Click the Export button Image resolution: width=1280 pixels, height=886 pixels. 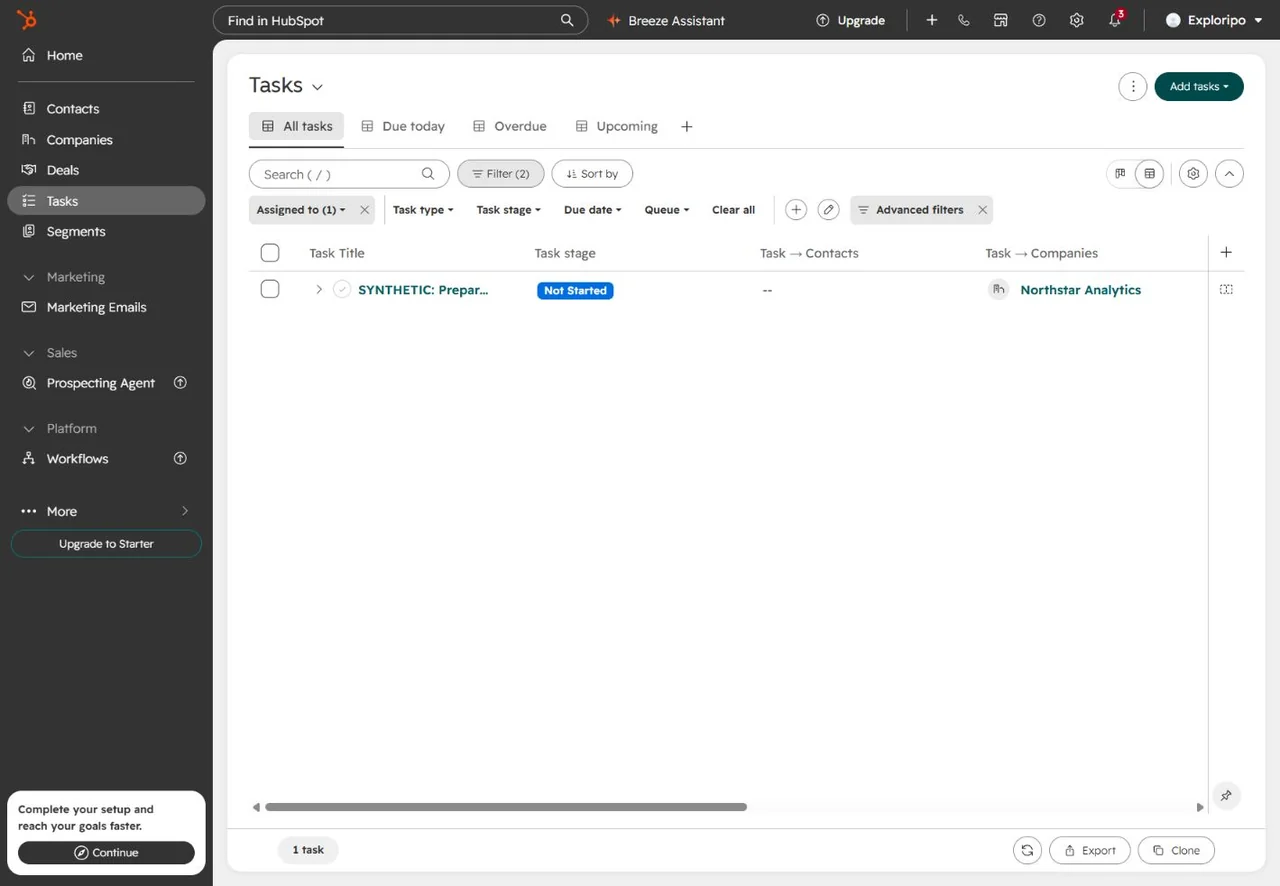[x=1090, y=850]
